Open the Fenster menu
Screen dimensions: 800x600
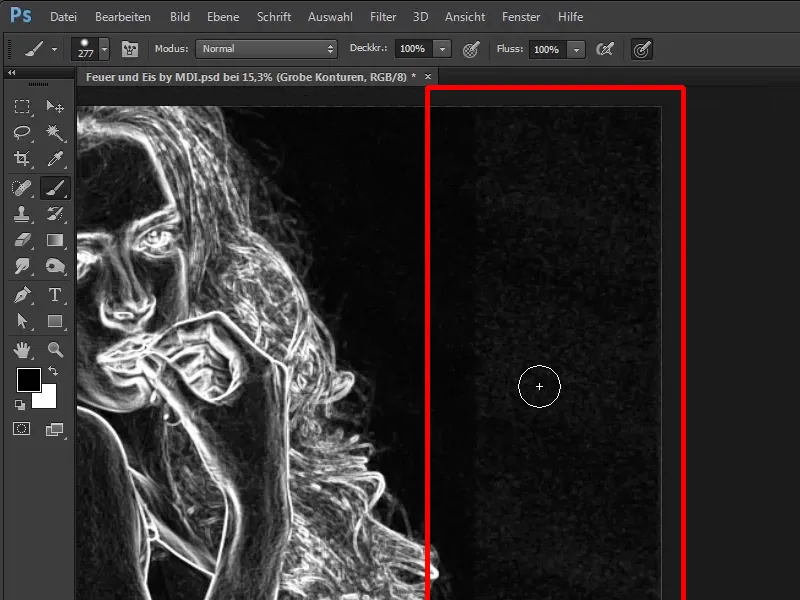click(521, 17)
